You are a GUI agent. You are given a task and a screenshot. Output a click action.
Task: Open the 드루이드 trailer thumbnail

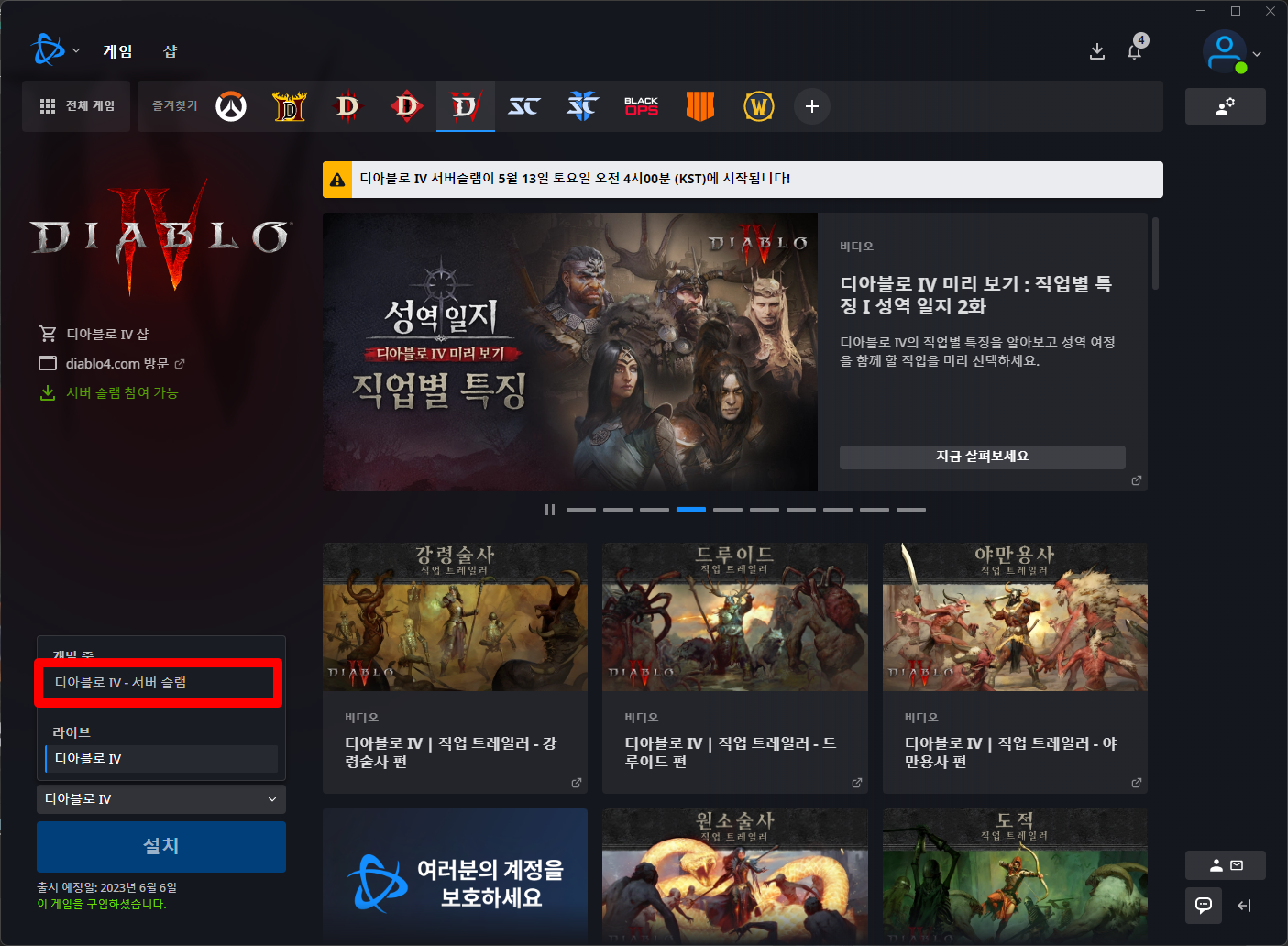click(735, 617)
